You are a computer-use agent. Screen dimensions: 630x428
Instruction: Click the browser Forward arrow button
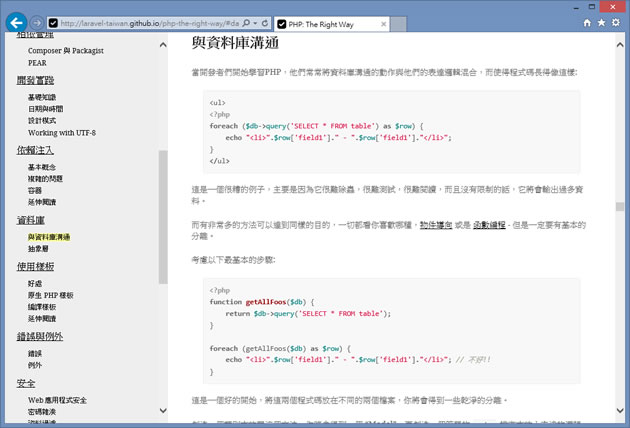click(37, 22)
